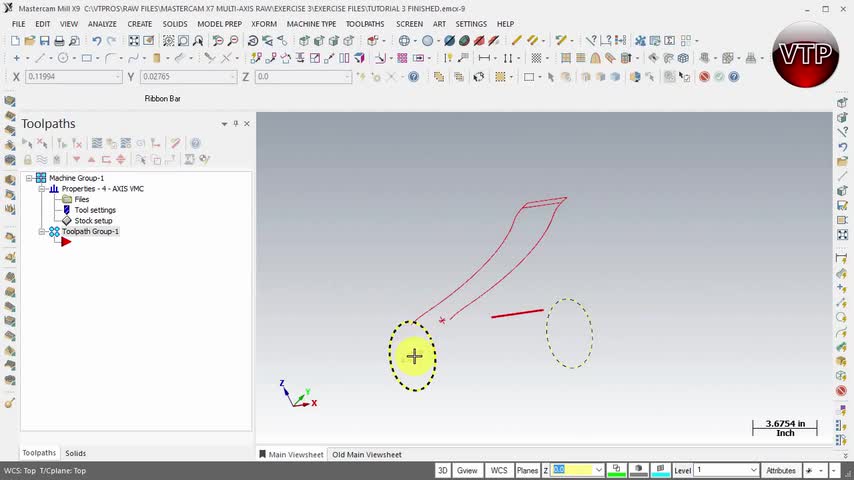This screenshot has height=480, width=854.
Task: Click the green system color swatch
Action: pyautogui.click(x=617, y=470)
